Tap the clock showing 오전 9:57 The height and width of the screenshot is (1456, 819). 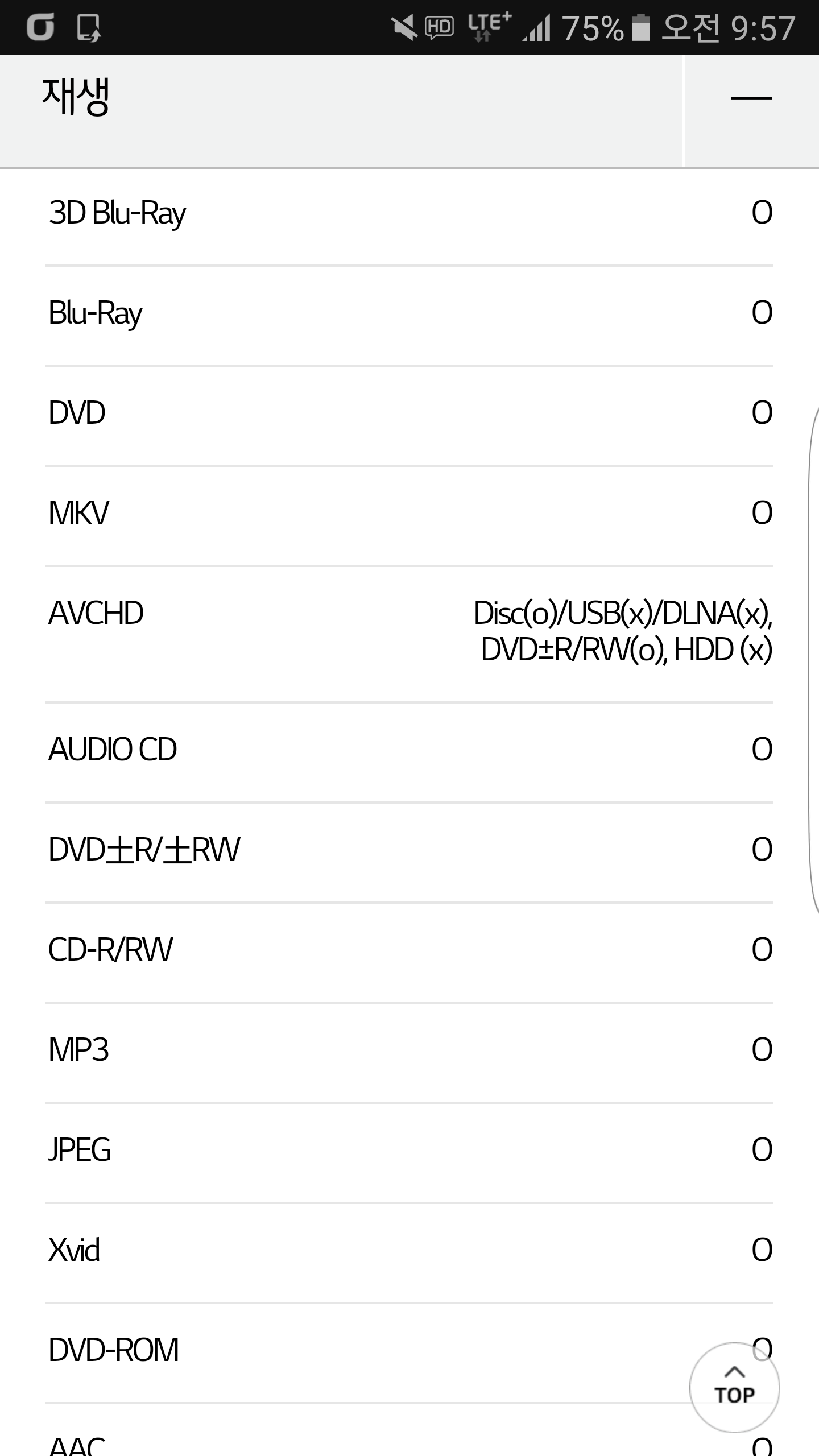click(x=728, y=28)
